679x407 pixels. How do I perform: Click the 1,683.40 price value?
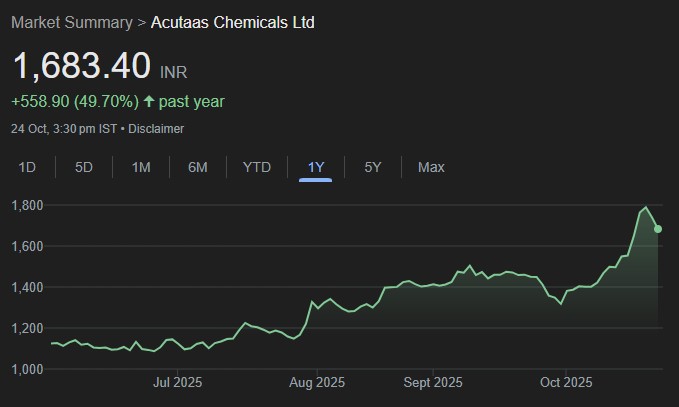[x=81, y=67]
